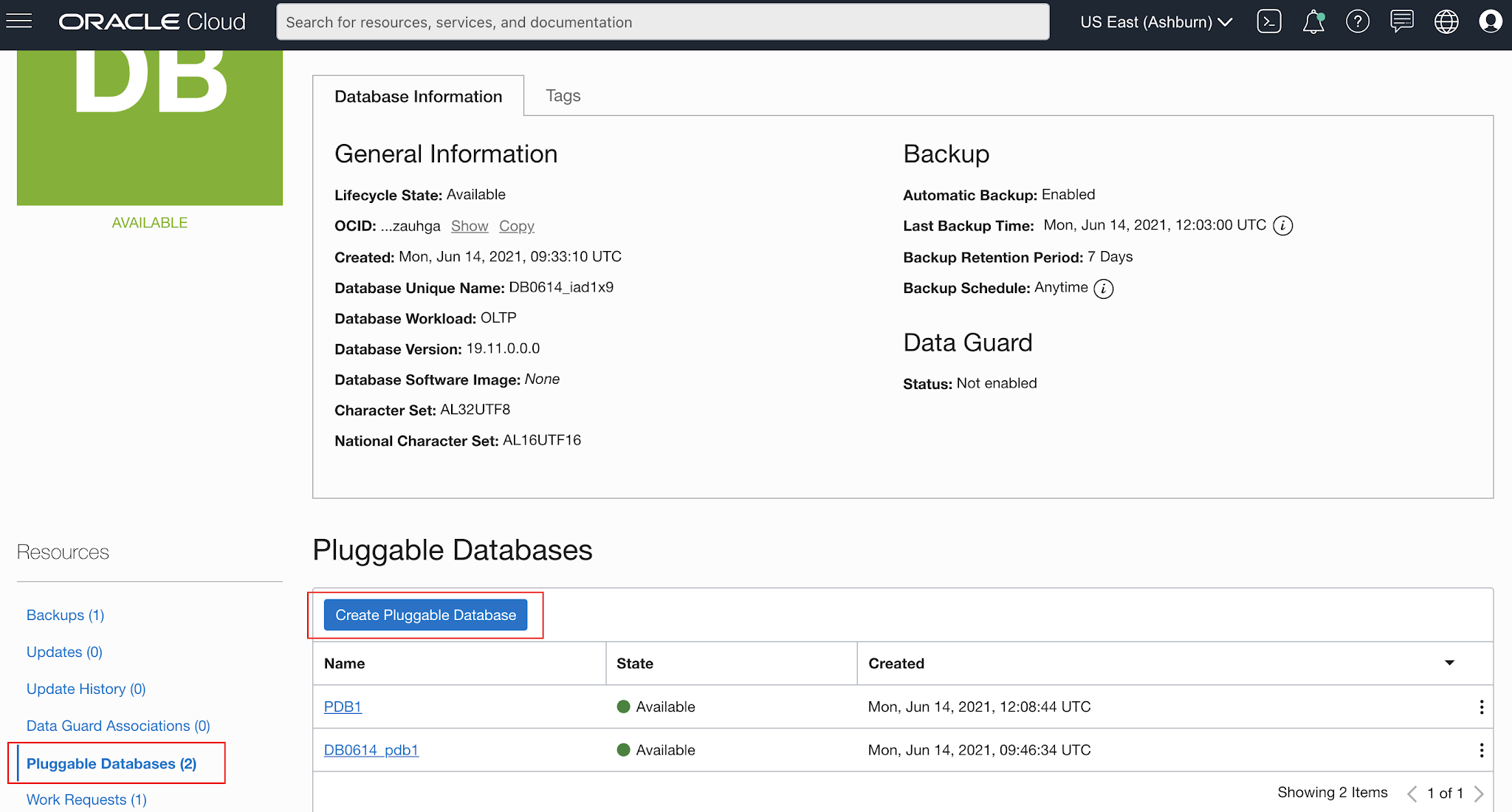Open the user profile avatar menu
This screenshot has height=812, width=1512.
(1490, 21)
